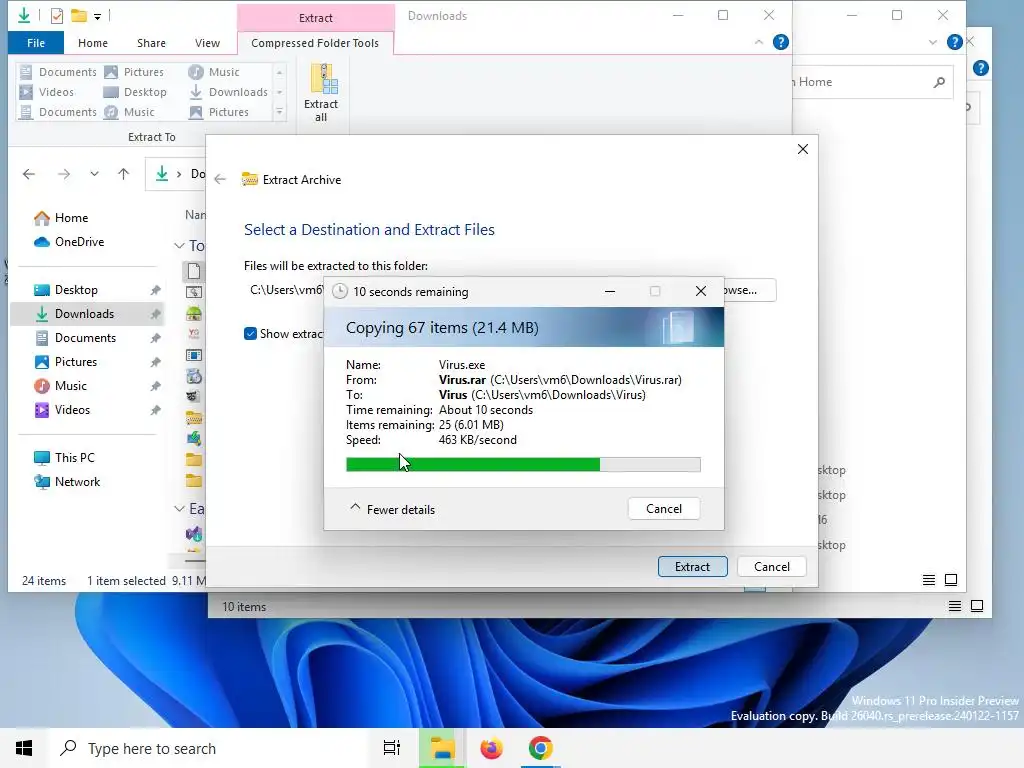Open the Windows Start menu
Image resolution: width=1024 pixels, height=768 pixels.
click(24, 748)
